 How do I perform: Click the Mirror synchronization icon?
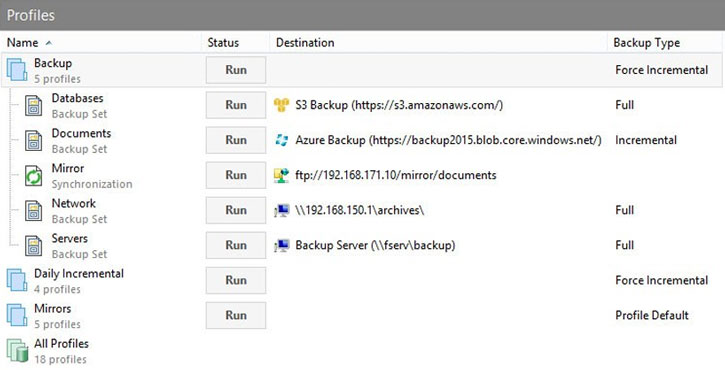[x=33, y=176]
